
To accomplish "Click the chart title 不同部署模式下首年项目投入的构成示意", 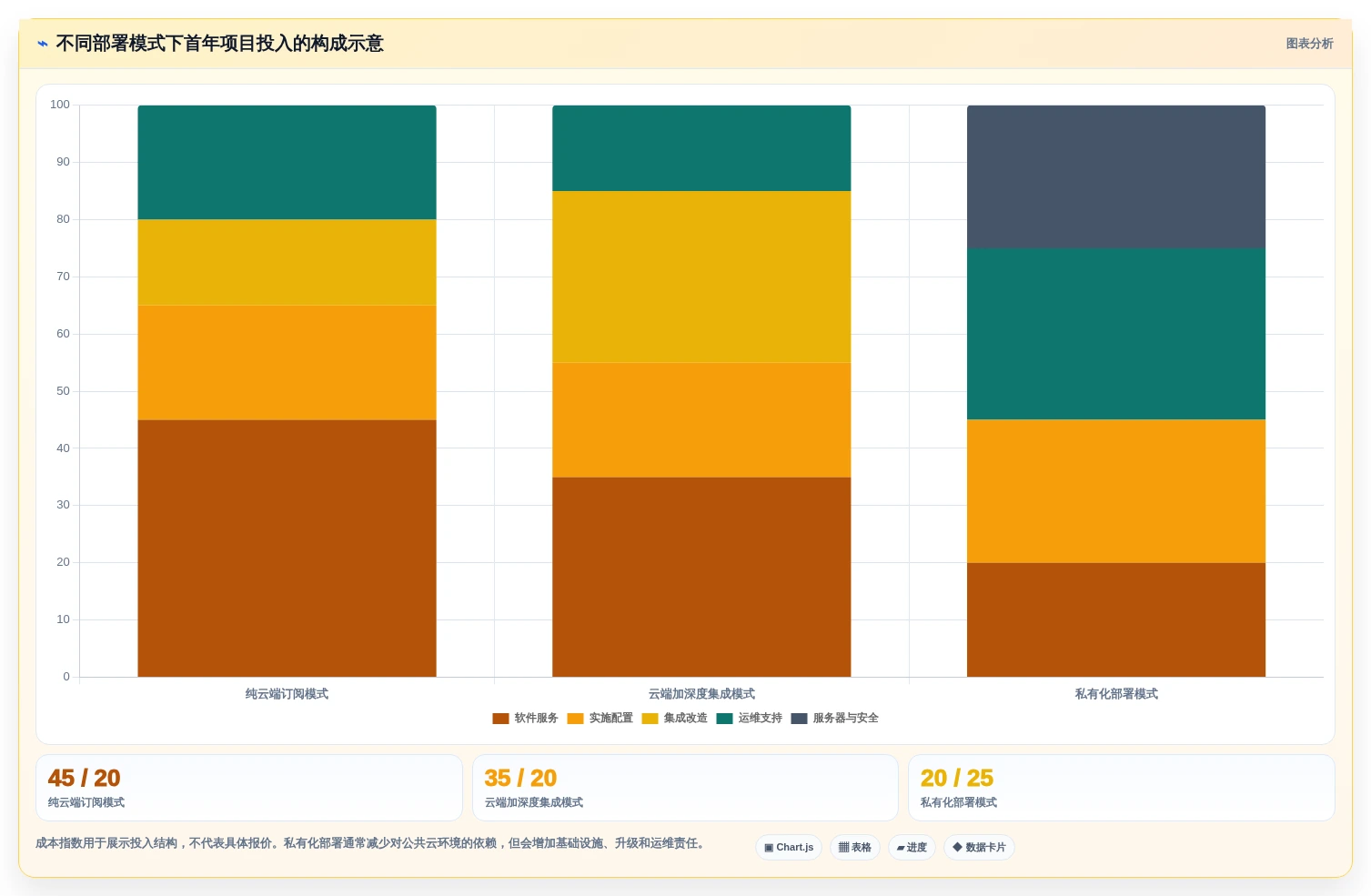I will click(219, 44).
